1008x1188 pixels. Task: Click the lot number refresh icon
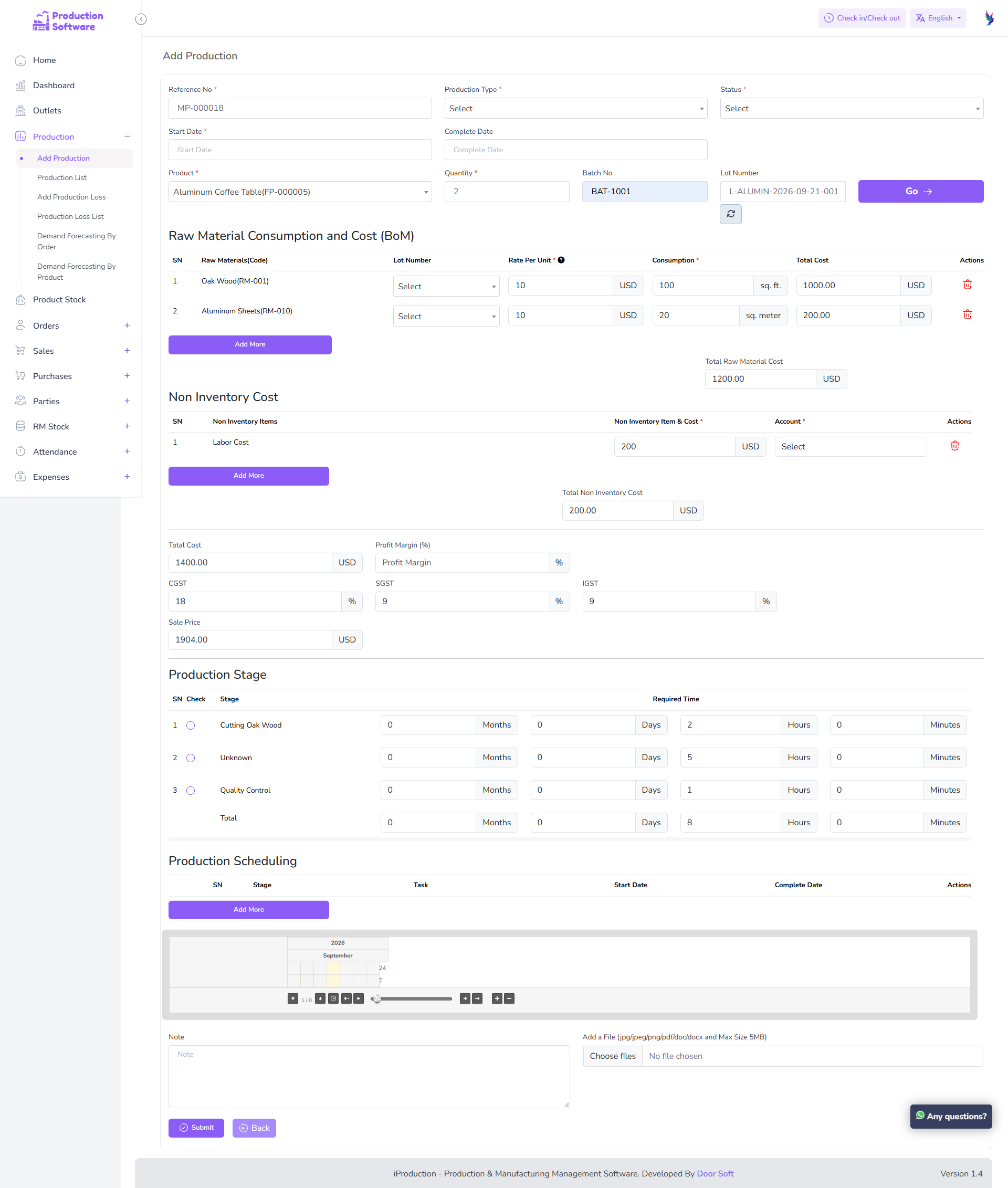[730, 214]
